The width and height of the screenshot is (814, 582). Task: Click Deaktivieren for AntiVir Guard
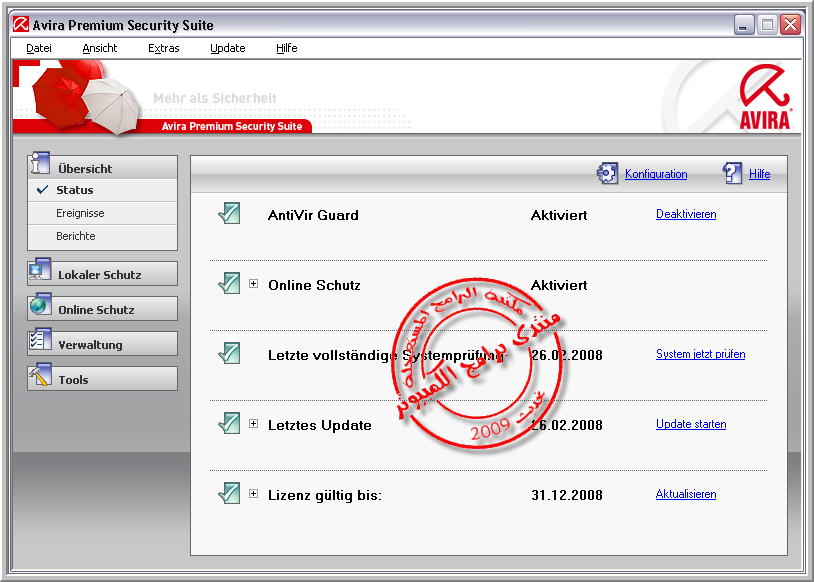(686, 214)
